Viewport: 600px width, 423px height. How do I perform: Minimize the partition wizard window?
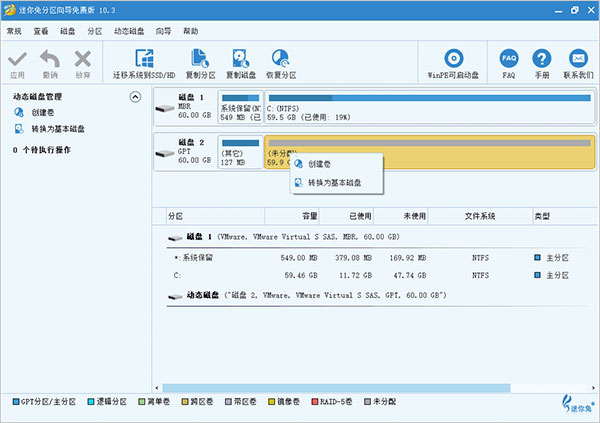(558, 10)
